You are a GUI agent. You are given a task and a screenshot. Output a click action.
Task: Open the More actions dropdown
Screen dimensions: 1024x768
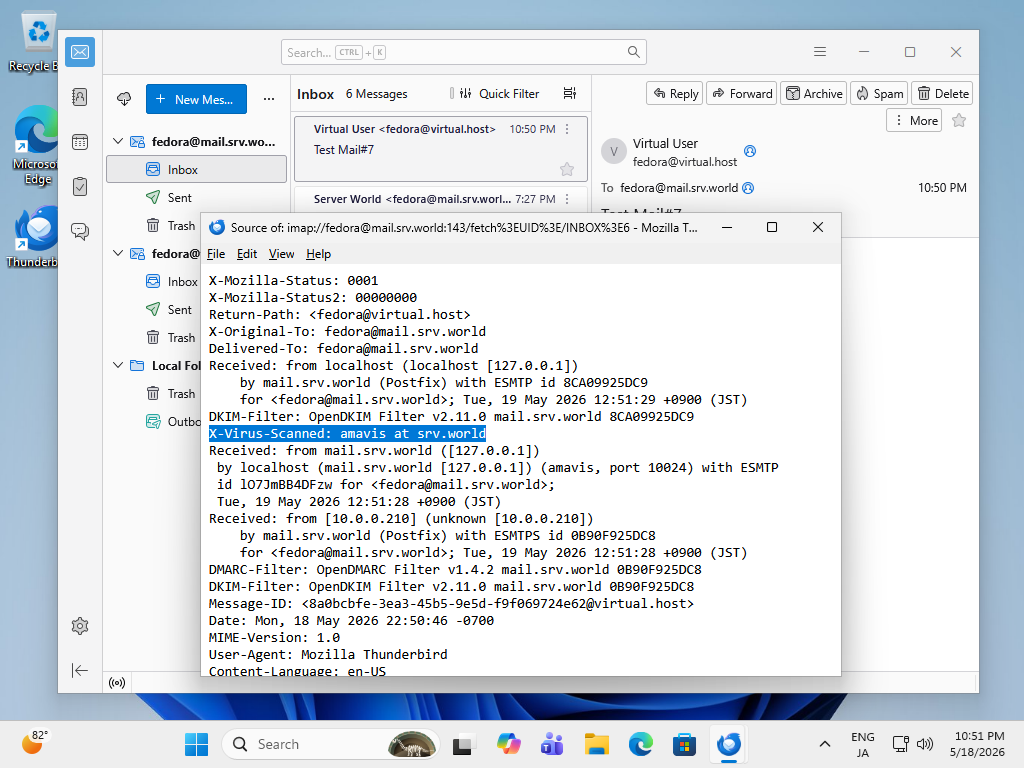pos(914,121)
